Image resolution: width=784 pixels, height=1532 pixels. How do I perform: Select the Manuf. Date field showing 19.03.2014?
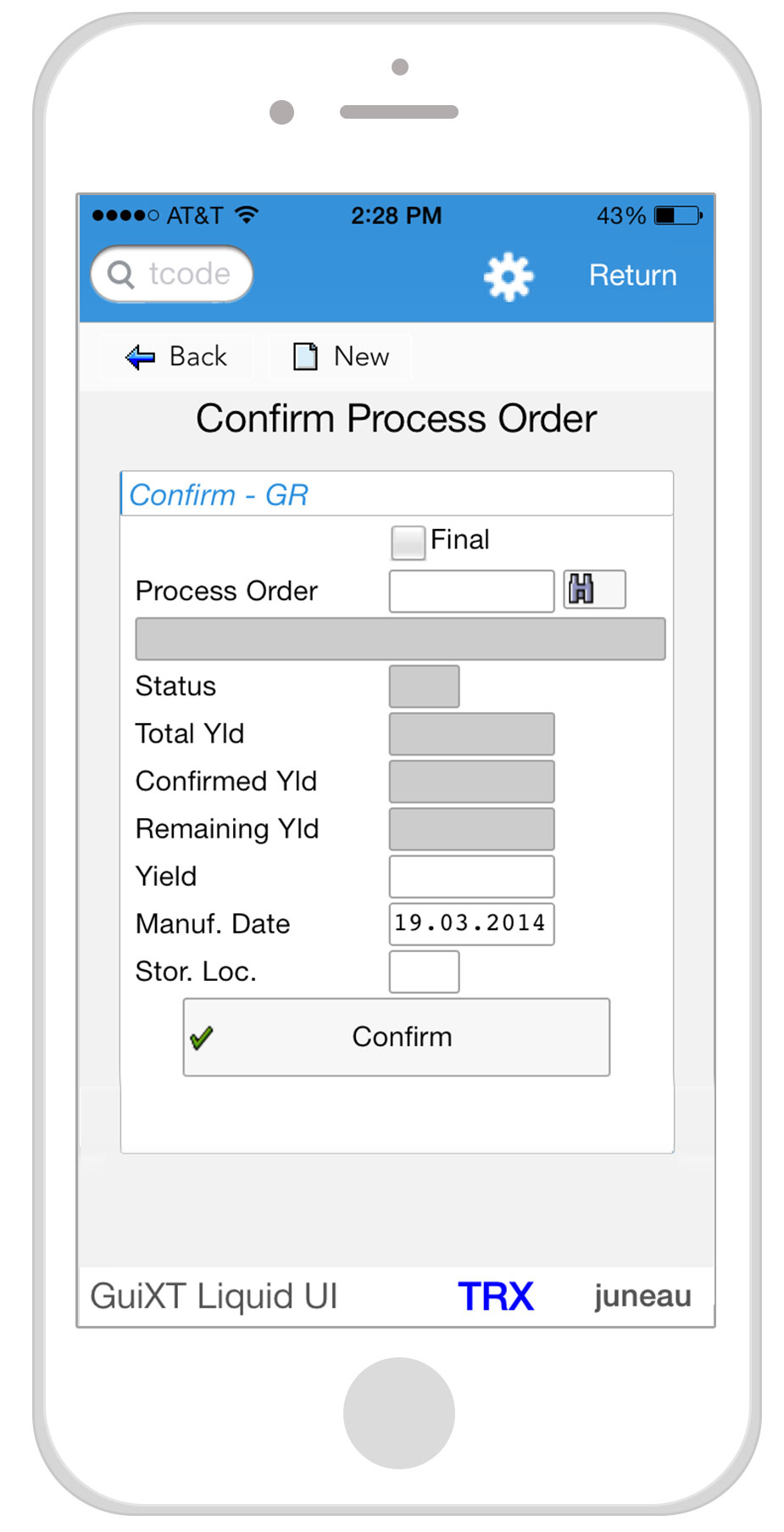tap(471, 923)
